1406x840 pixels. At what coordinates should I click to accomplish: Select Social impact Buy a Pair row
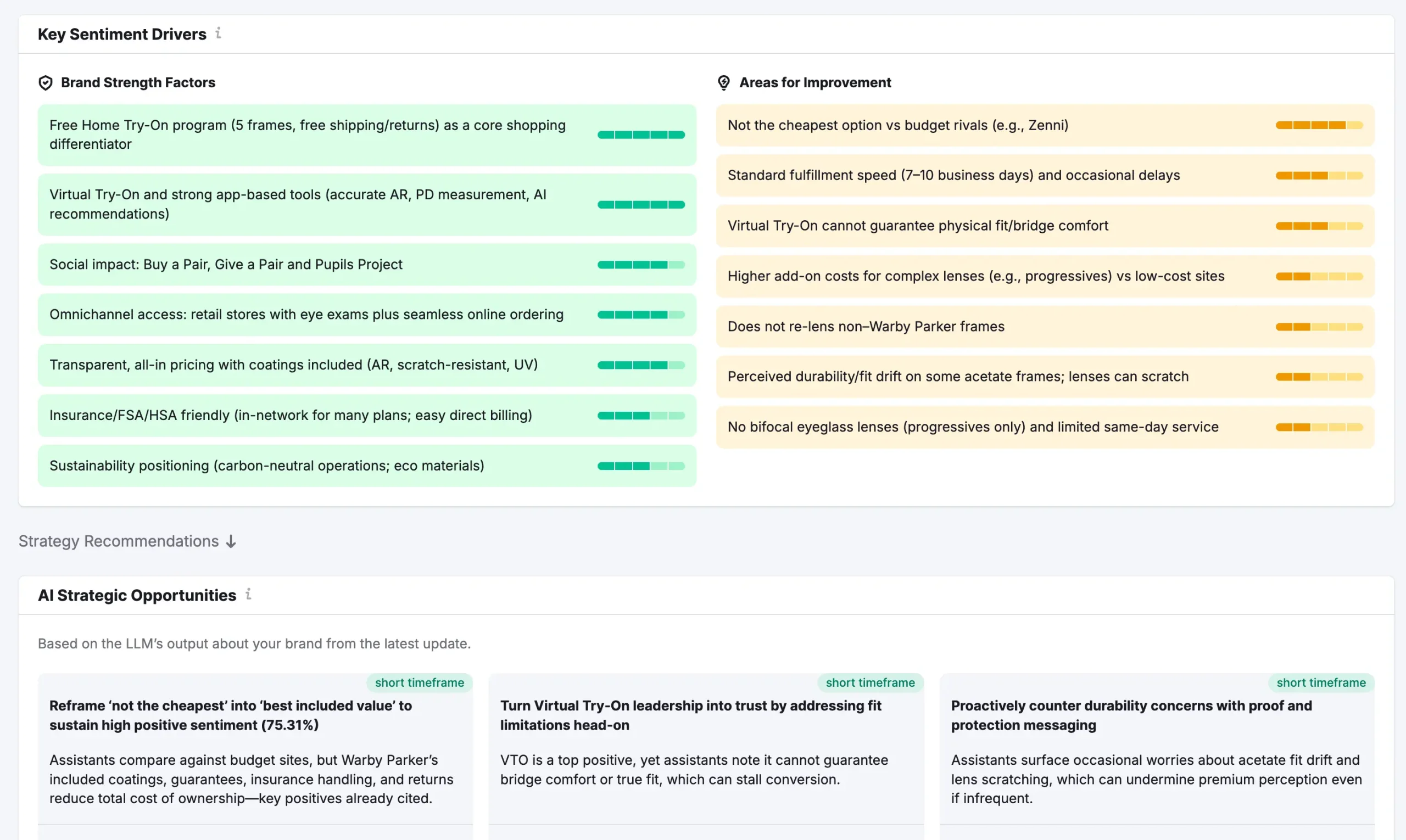(x=225, y=264)
